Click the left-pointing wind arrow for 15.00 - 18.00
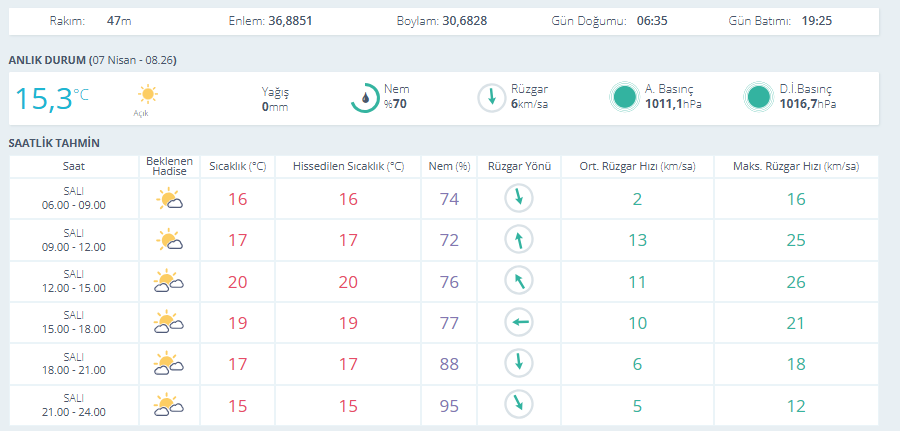The height and width of the screenshot is (431, 900). coord(519,322)
